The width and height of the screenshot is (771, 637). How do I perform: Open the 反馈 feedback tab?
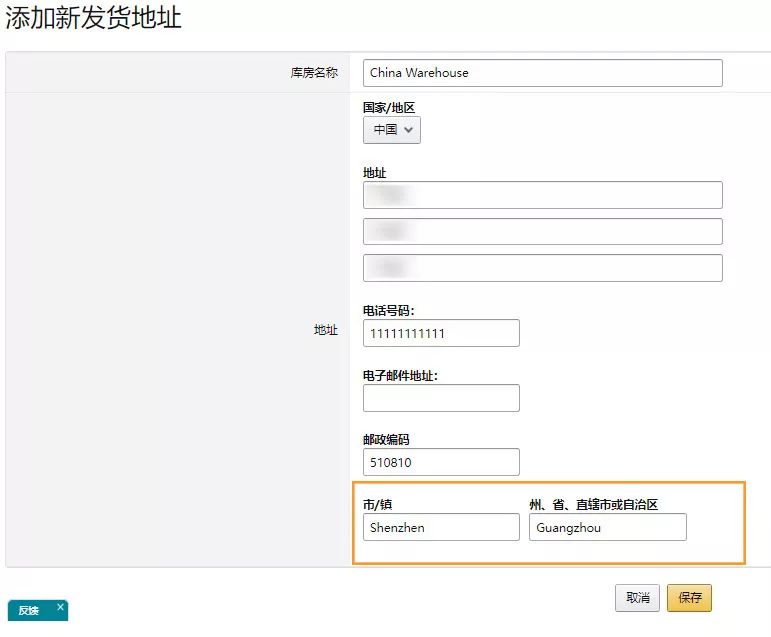coord(29,611)
